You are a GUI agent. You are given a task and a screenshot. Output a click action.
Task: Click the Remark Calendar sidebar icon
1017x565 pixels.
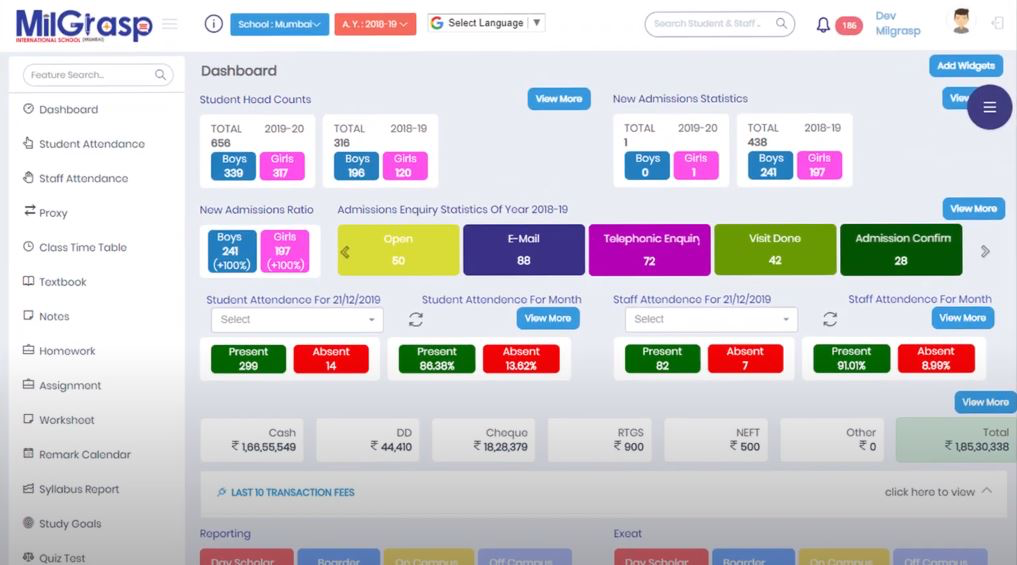pos(29,453)
